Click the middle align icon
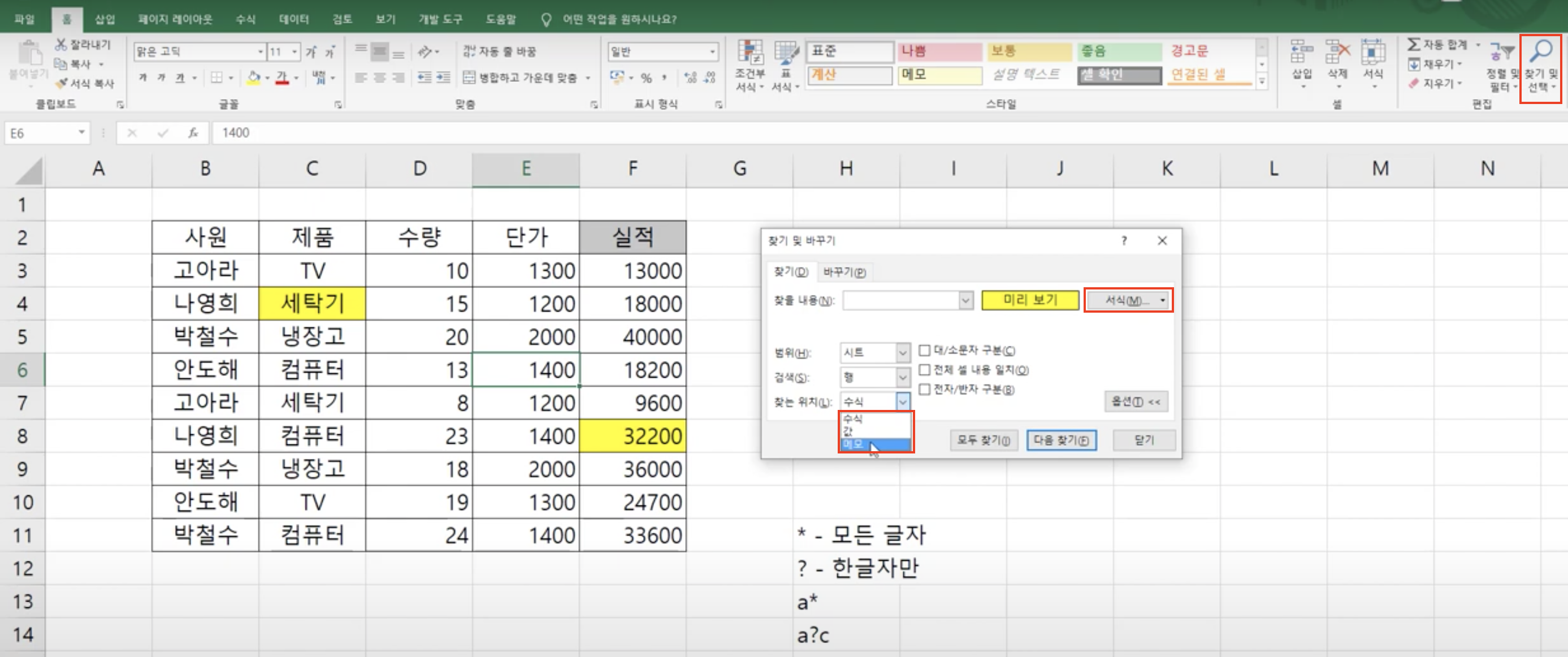 point(380,51)
